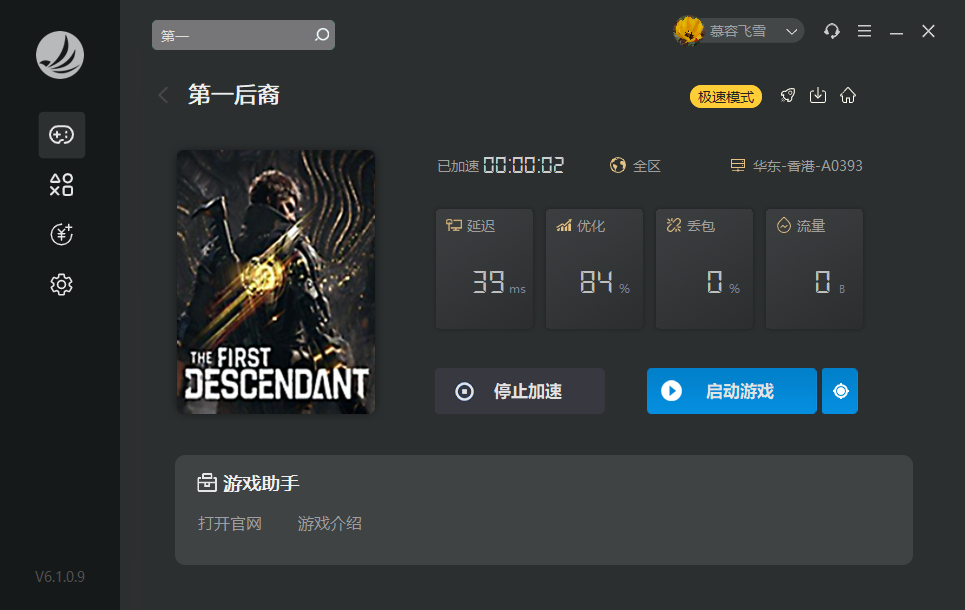Click the globe icon next to 全区

coord(618,165)
